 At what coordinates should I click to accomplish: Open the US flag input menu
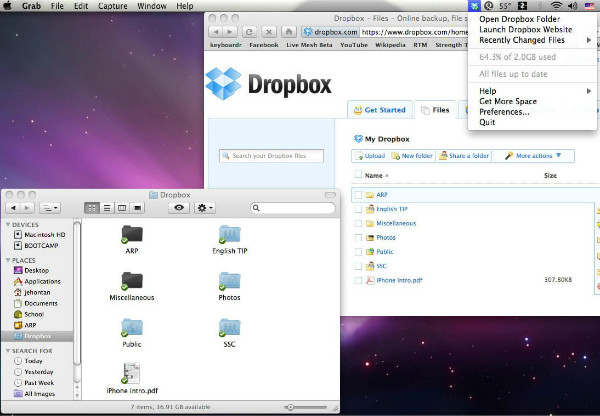[589, 6]
